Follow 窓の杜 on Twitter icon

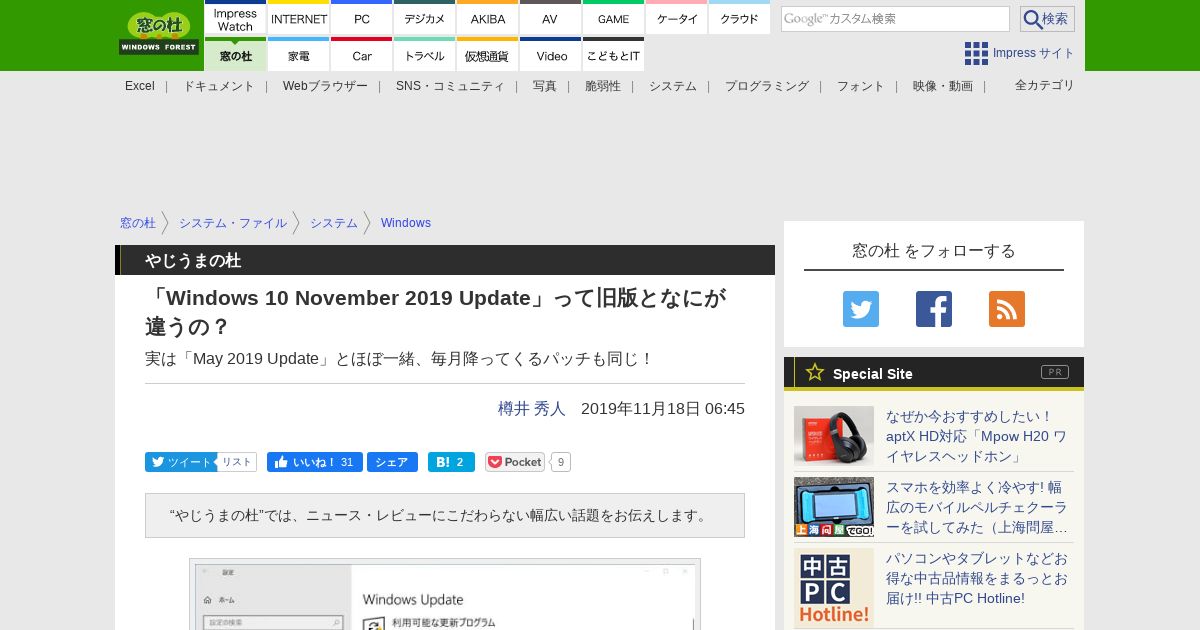(861, 309)
